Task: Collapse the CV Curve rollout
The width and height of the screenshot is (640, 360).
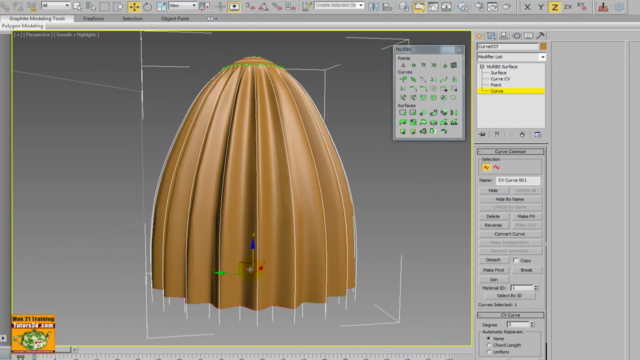Action: point(511,315)
